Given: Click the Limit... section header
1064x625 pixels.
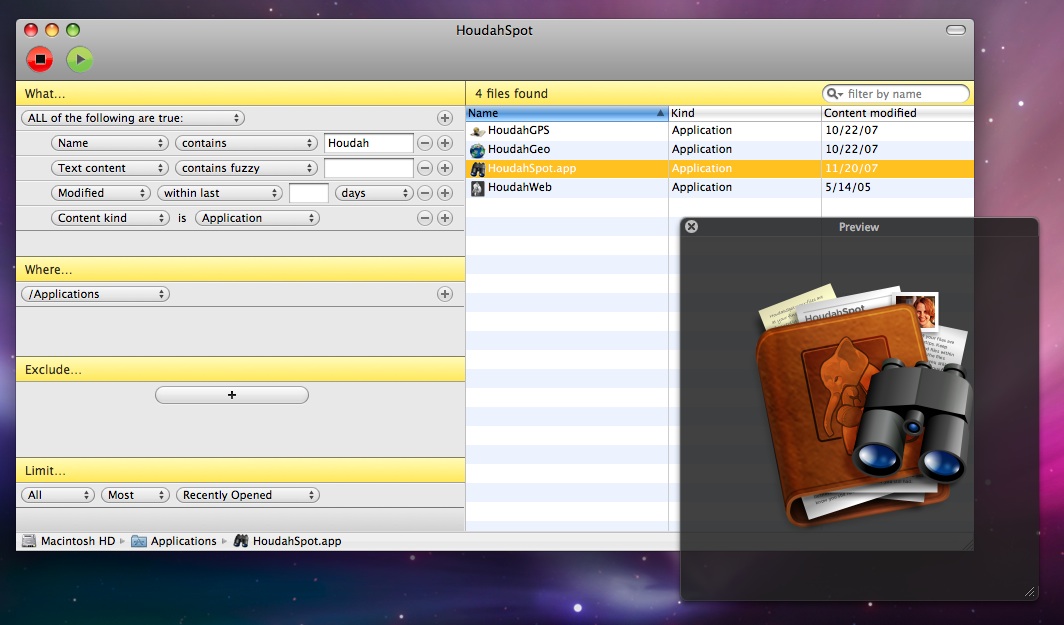Looking at the screenshot, I should (x=240, y=470).
